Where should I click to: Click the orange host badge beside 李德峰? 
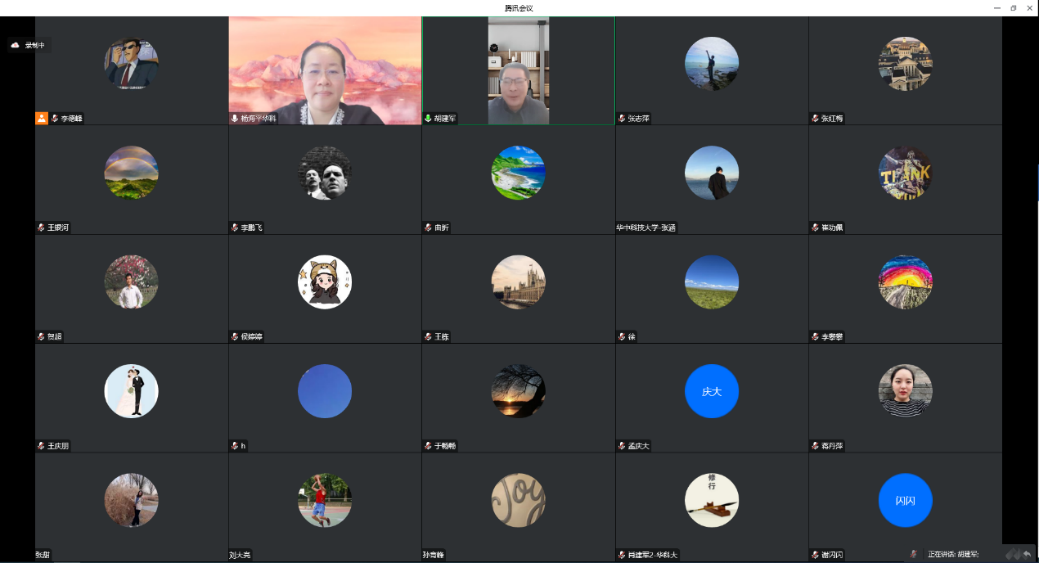point(42,118)
